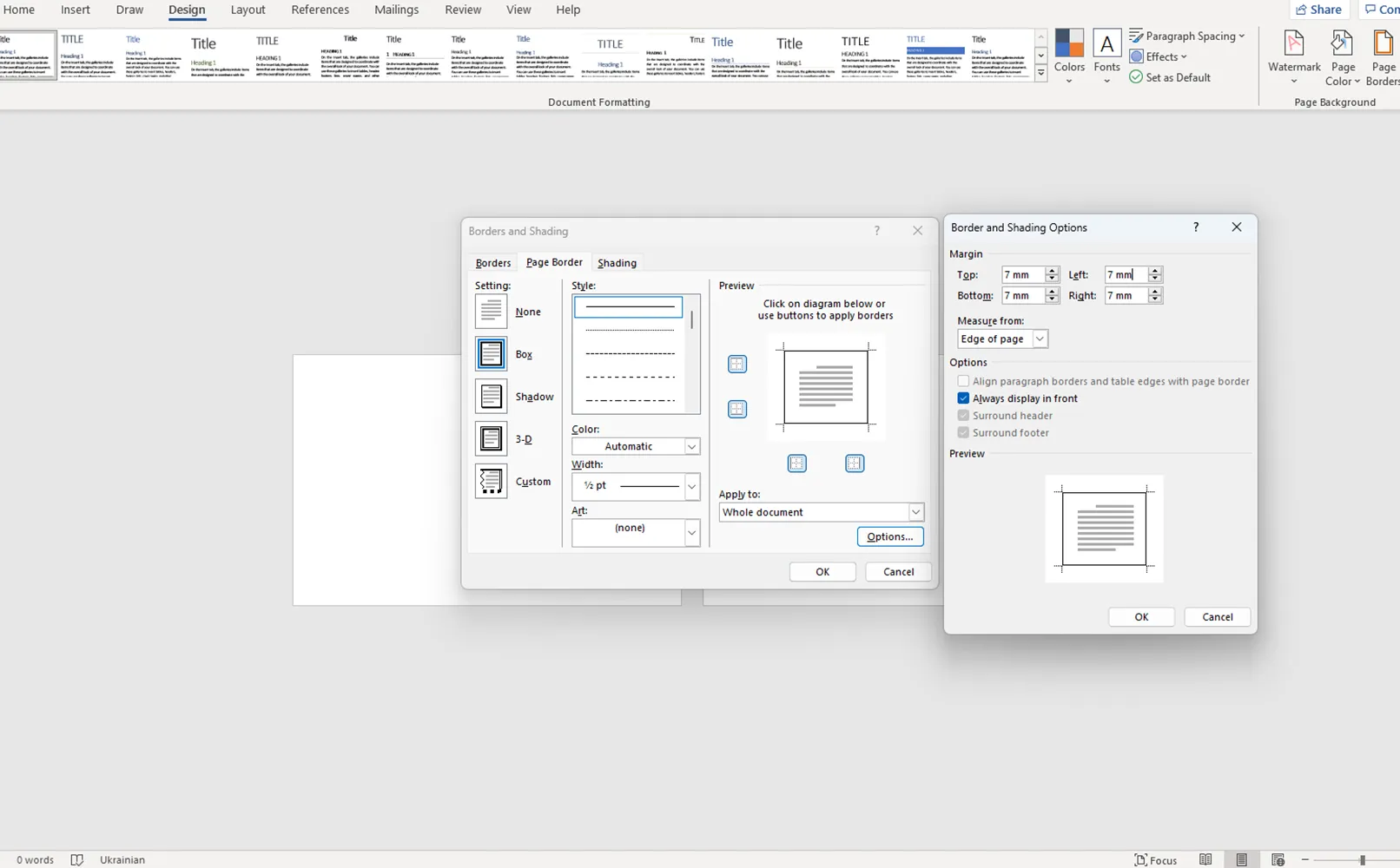The width and height of the screenshot is (1400, 868).
Task: Switch to Print Layout view icon
Action: coord(1242,859)
